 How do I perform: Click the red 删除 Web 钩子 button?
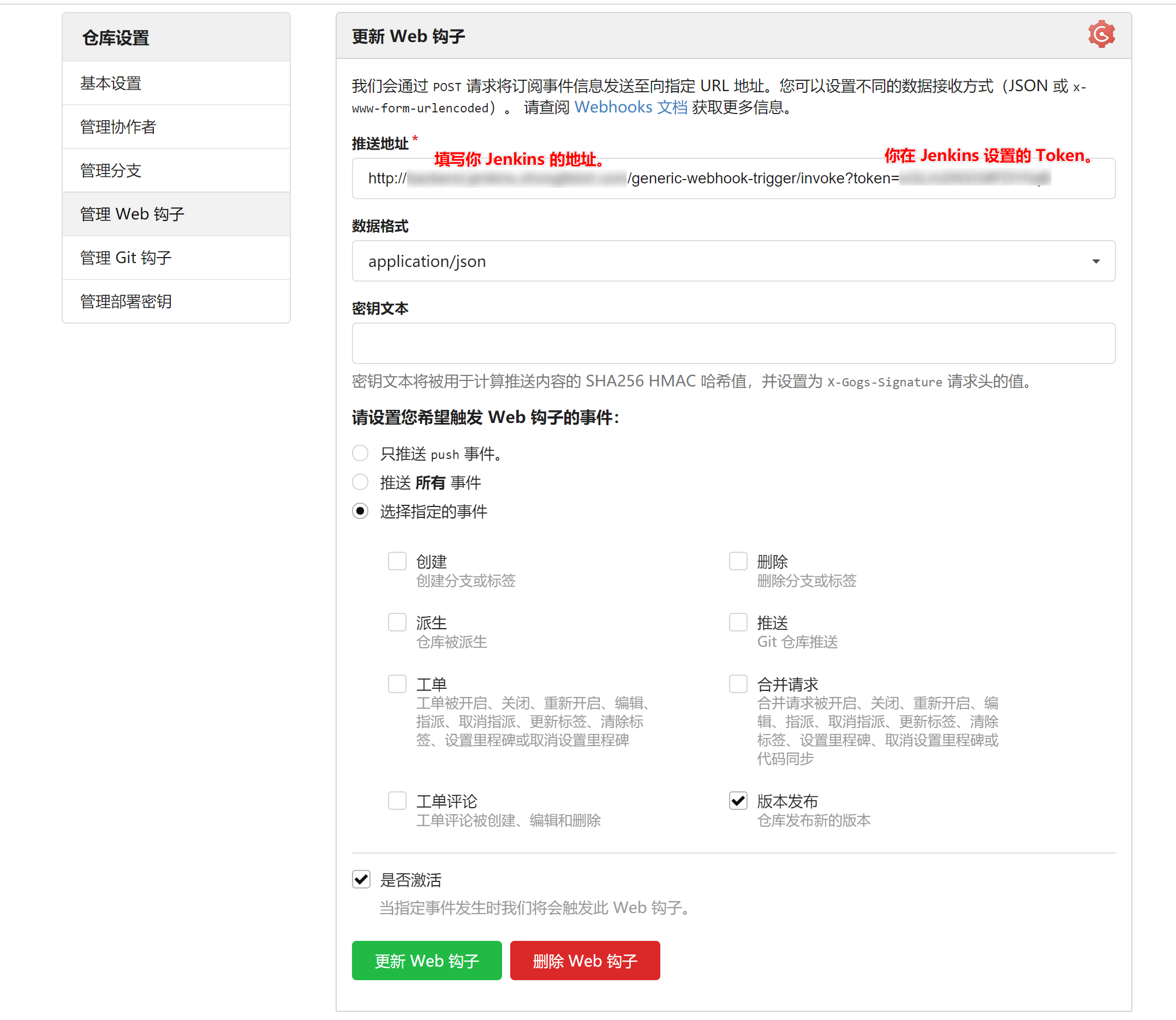[x=584, y=961]
